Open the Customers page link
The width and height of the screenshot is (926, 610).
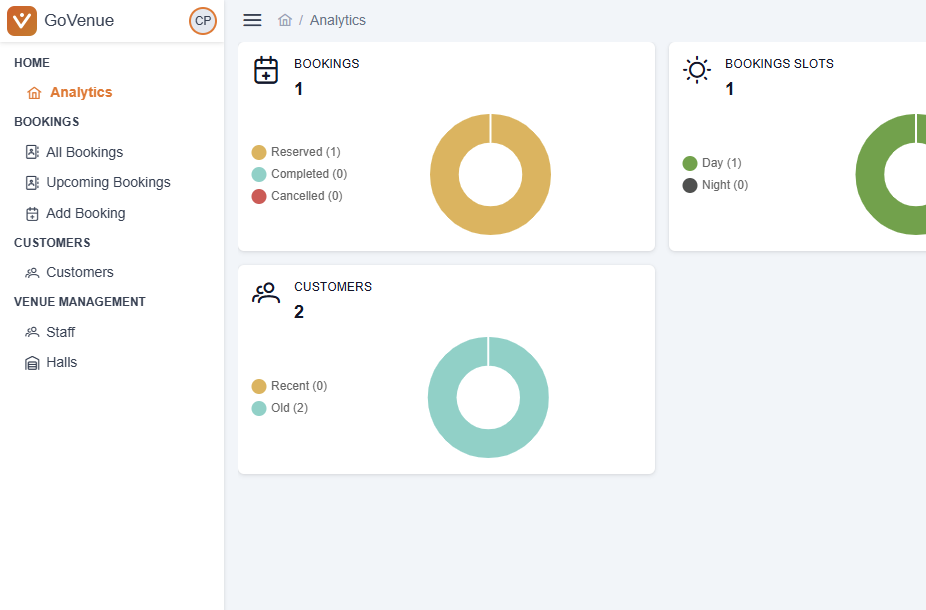click(79, 272)
